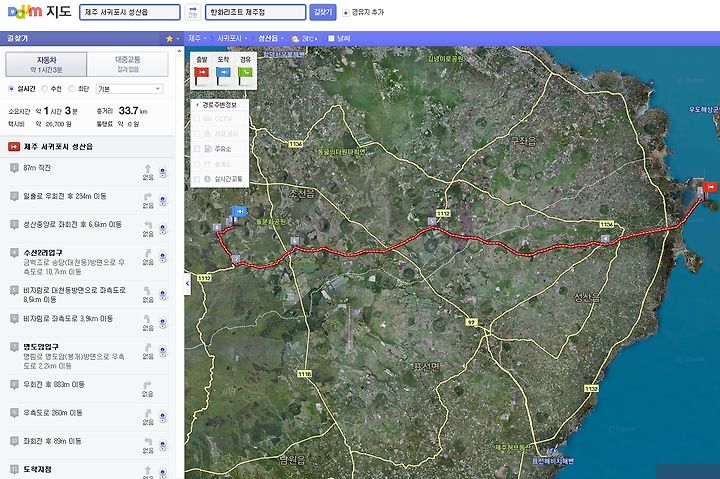Click map view icon for 명도암입구 step
This screenshot has height=479, width=720.
click(163, 351)
